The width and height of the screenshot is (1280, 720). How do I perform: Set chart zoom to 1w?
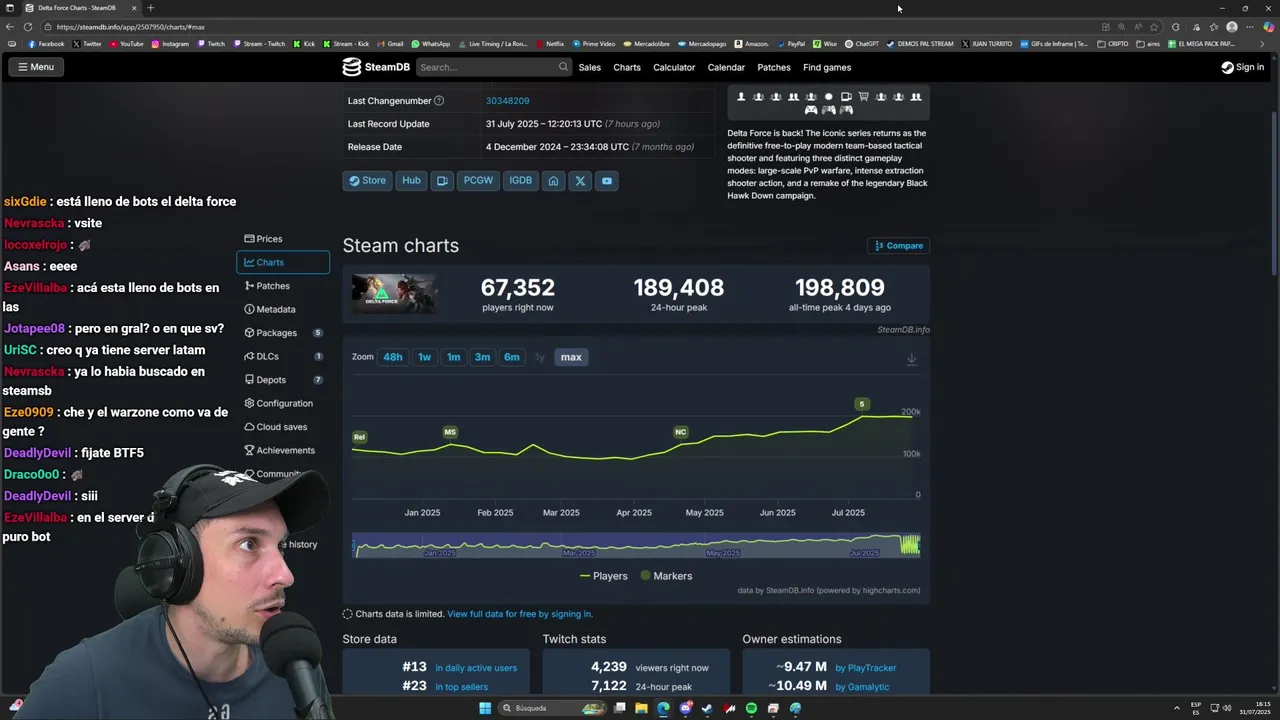point(425,357)
